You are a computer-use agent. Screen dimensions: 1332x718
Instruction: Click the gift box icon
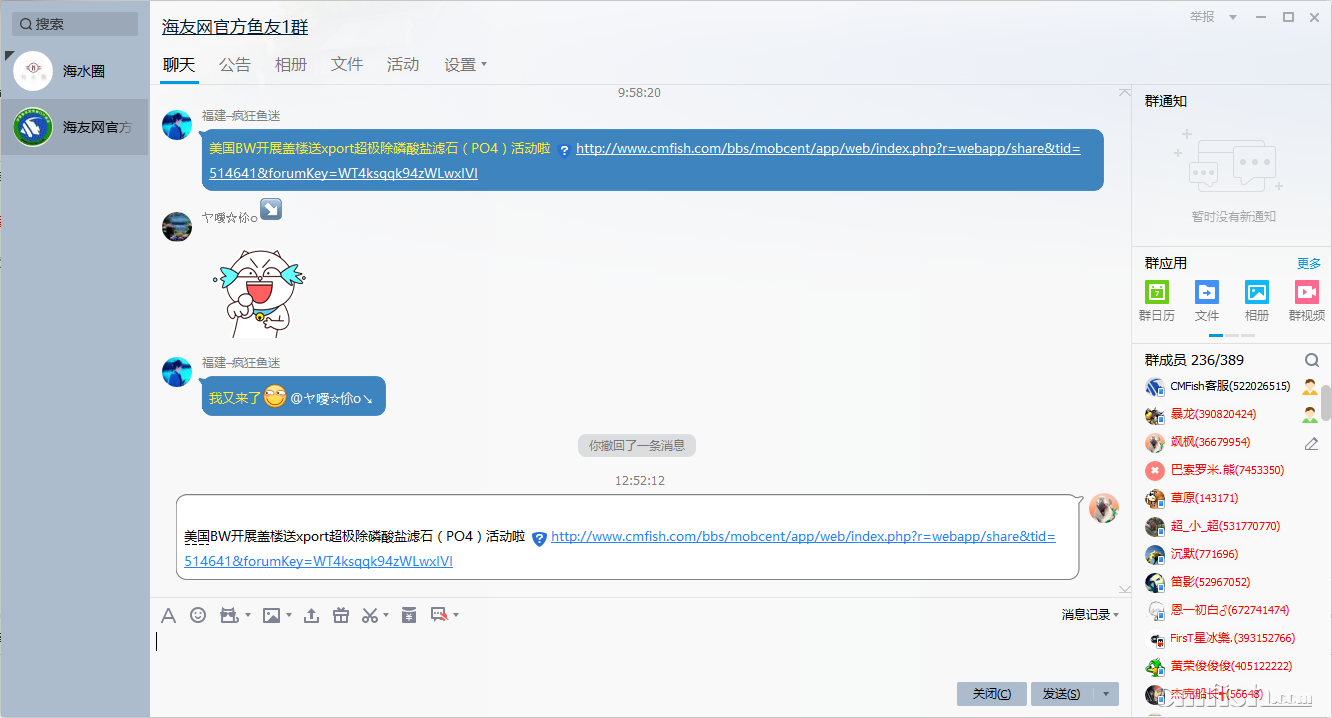click(341, 615)
